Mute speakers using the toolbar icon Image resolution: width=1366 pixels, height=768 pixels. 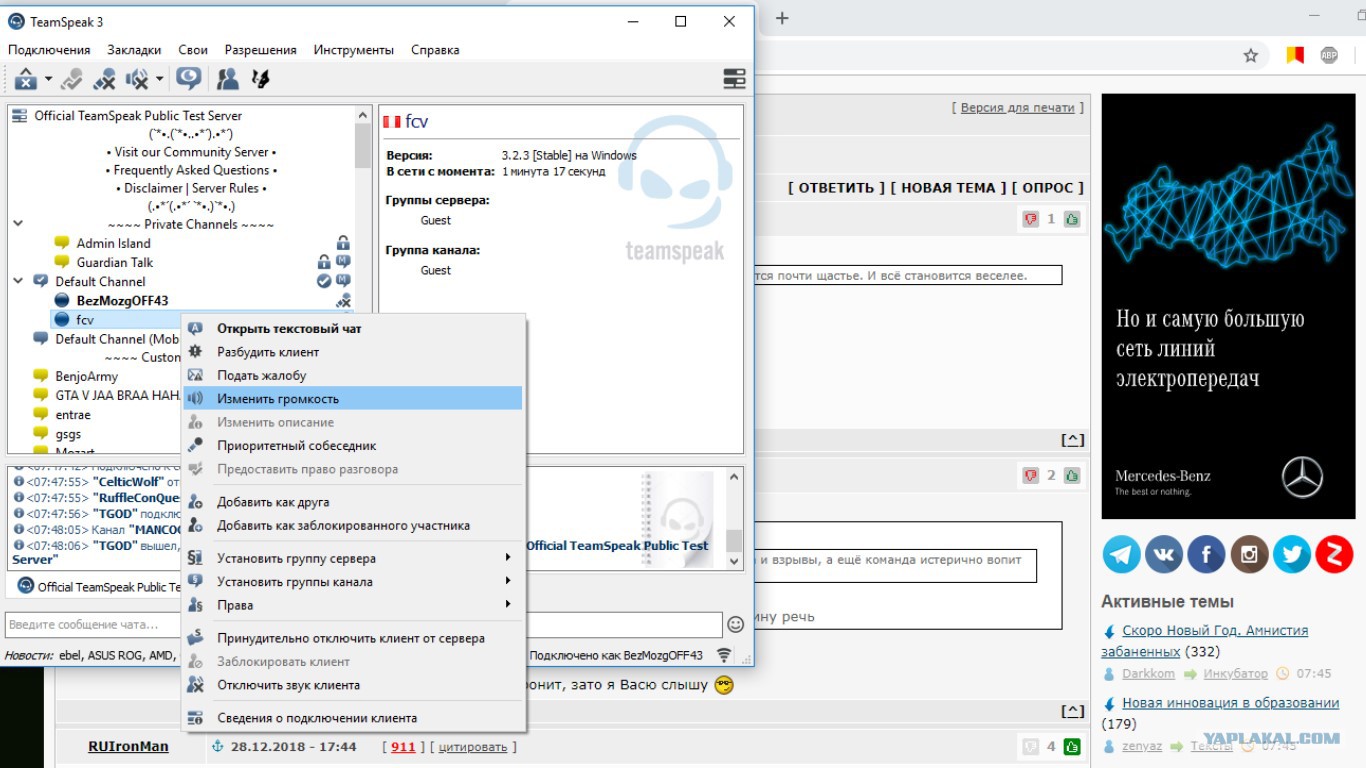click(137, 78)
